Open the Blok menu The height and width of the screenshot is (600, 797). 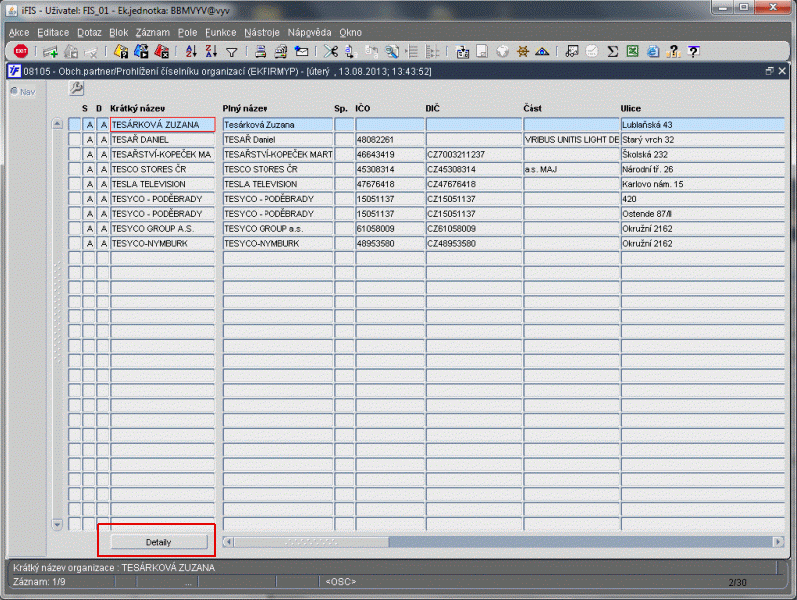click(118, 33)
